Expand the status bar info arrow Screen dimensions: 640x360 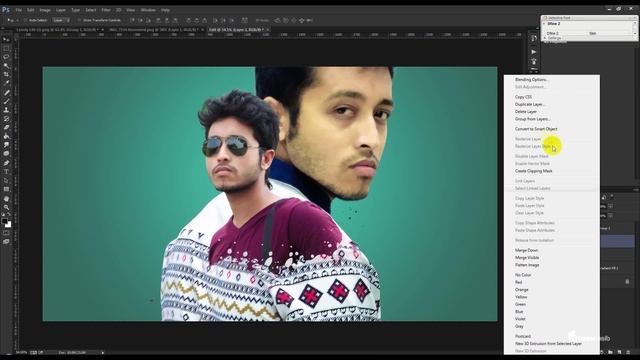click(102, 352)
